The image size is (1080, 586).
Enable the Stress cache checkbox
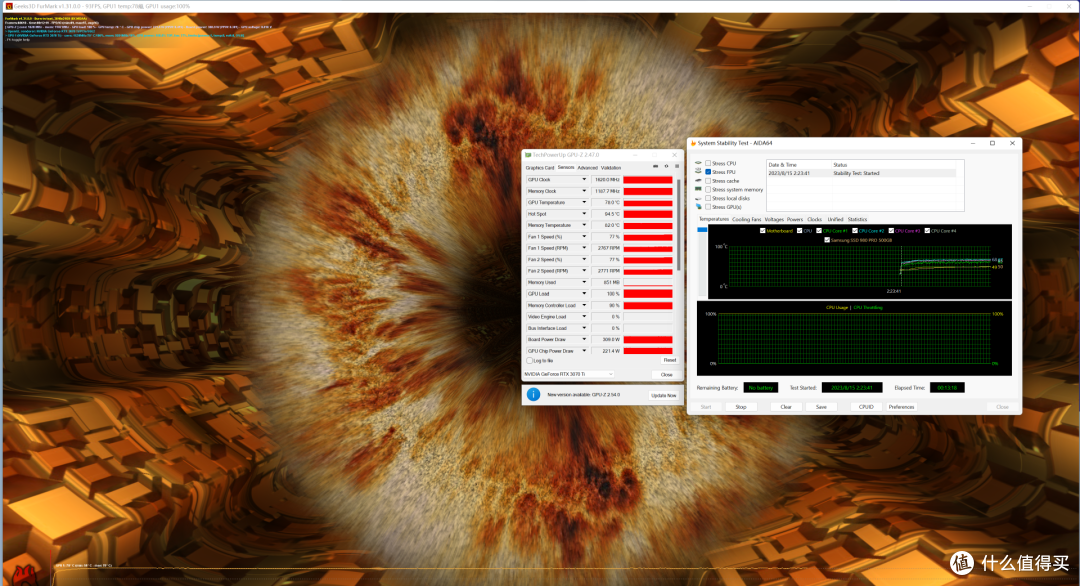708,180
